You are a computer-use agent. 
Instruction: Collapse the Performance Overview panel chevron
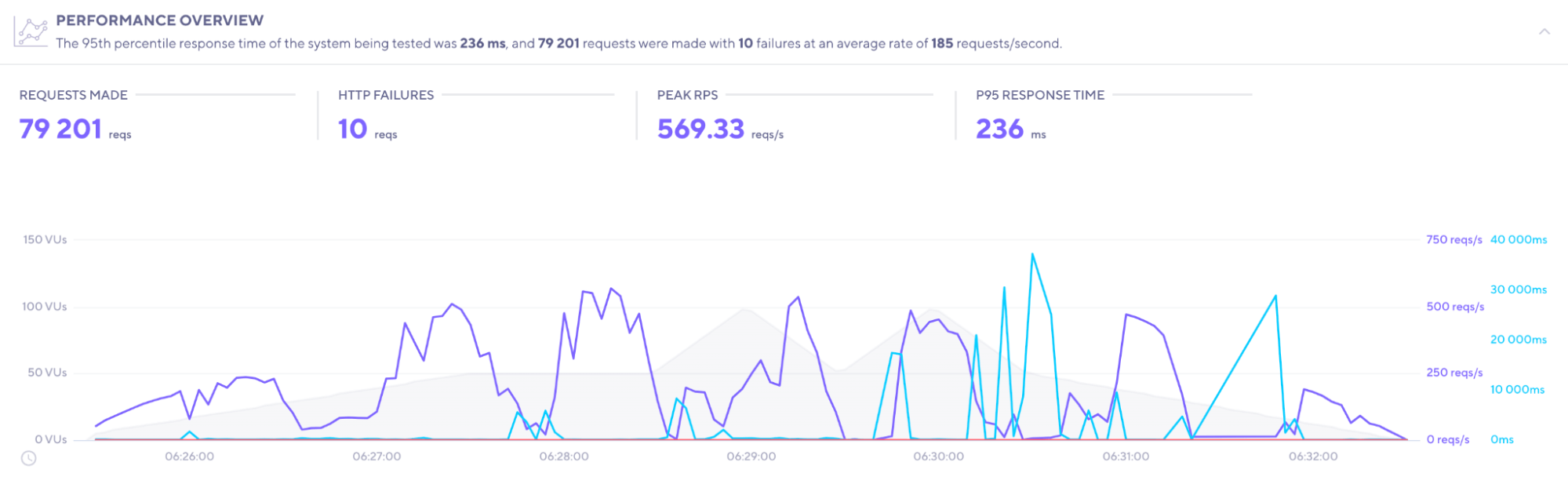point(1544,31)
